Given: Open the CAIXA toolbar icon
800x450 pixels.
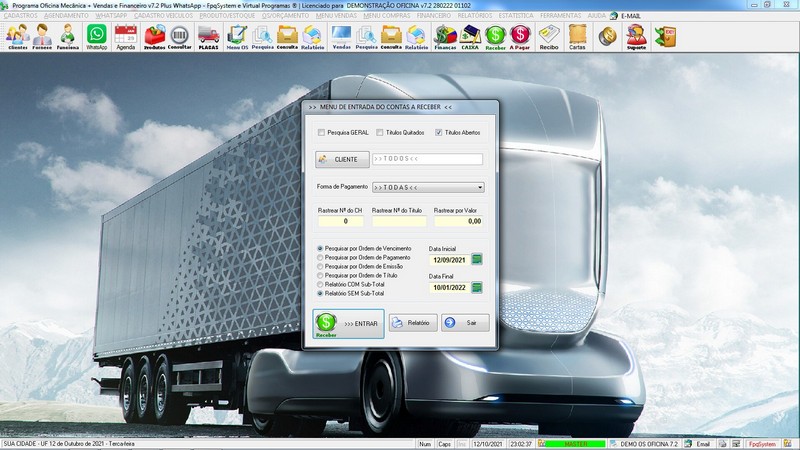Looking at the screenshot, I should (470, 37).
